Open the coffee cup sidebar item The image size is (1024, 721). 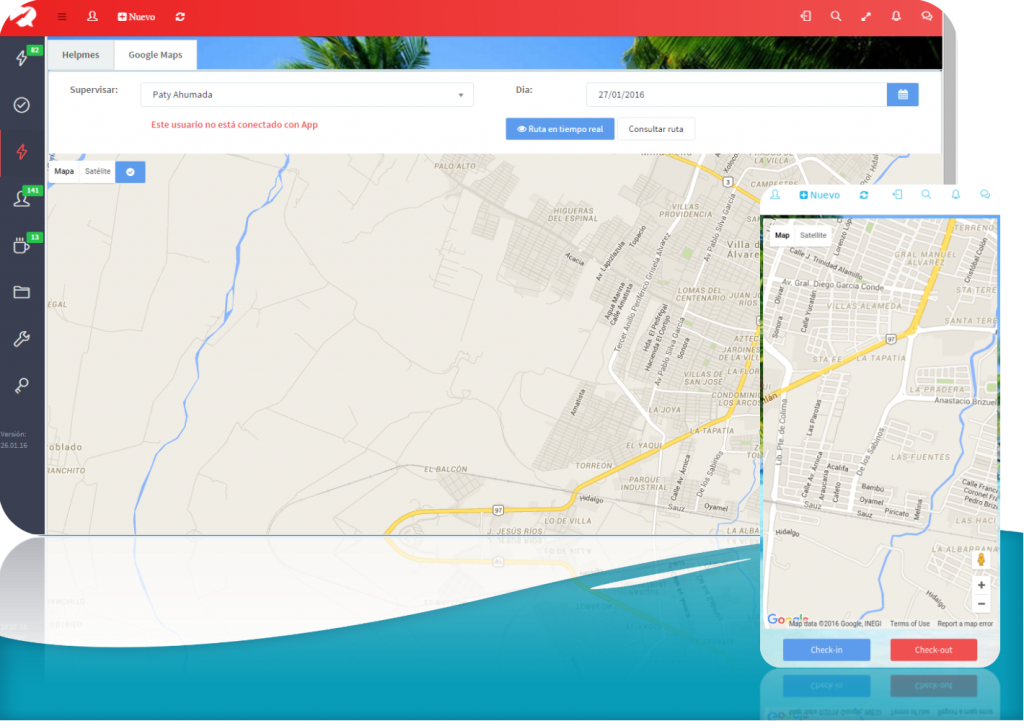tap(22, 246)
